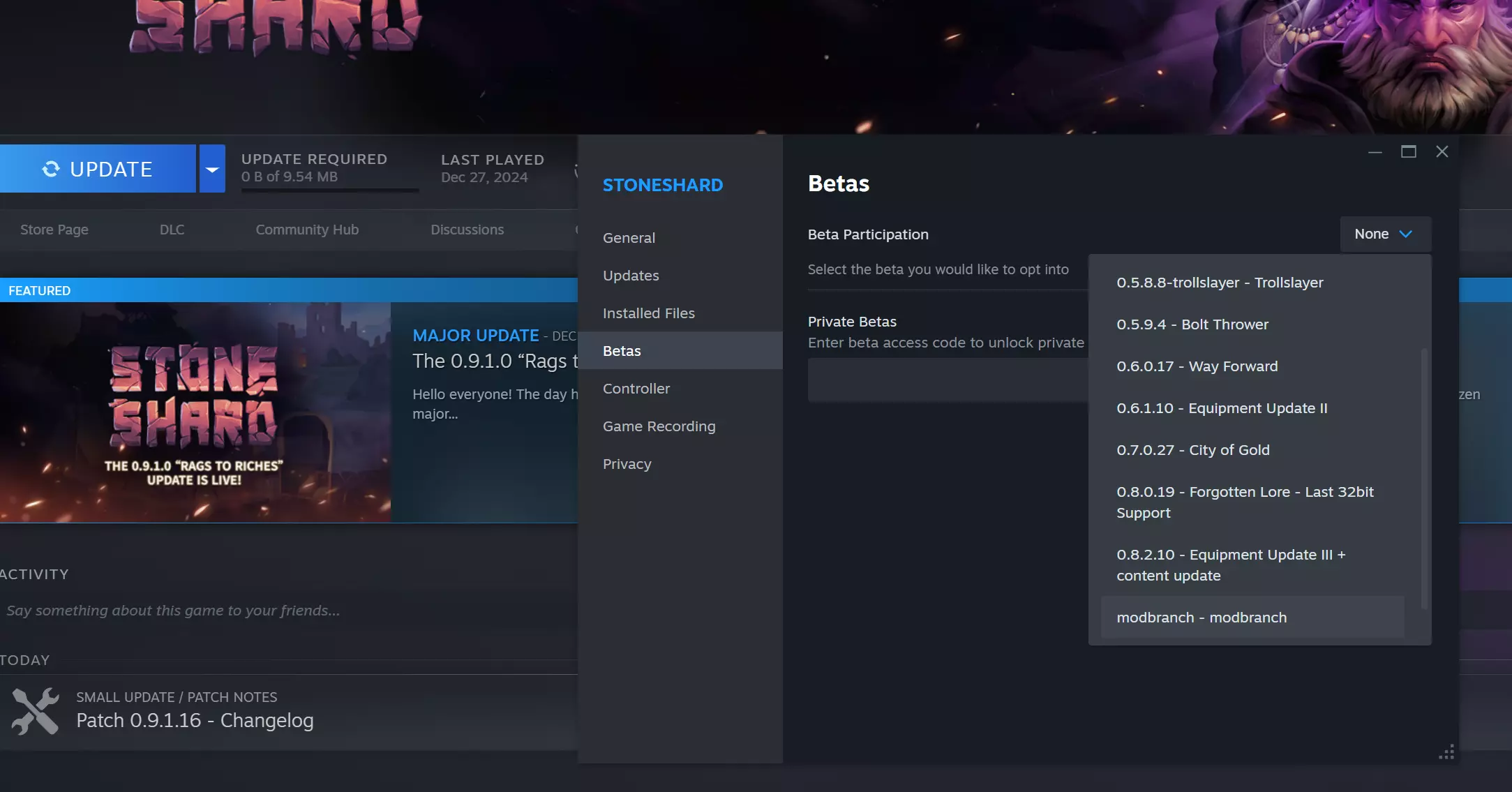
Task: Select 0.5.8.8-trollslayer beta option
Action: tap(1219, 283)
